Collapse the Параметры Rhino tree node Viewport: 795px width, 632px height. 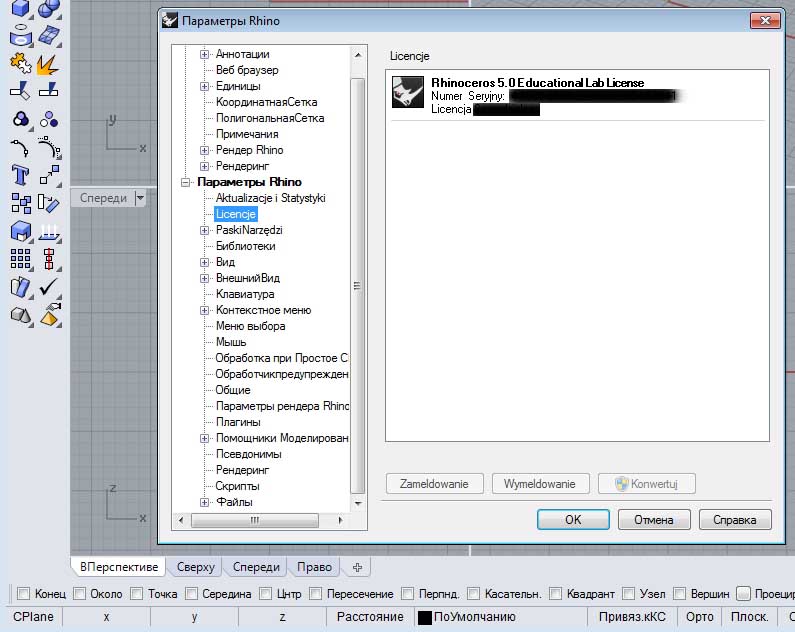186,182
